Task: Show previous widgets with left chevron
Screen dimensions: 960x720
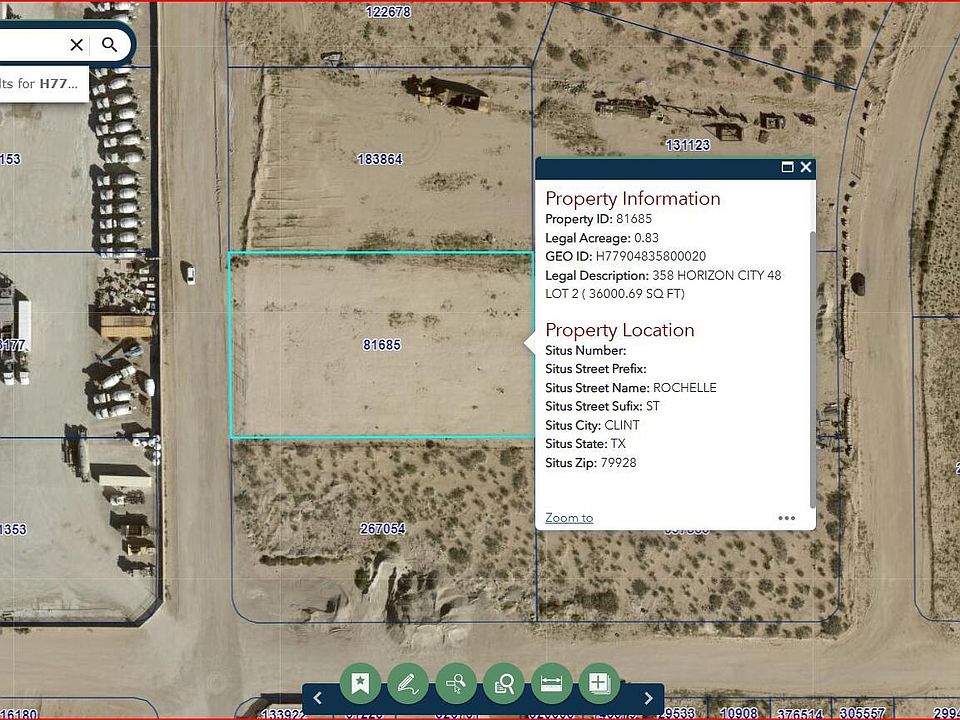Action: (x=318, y=698)
